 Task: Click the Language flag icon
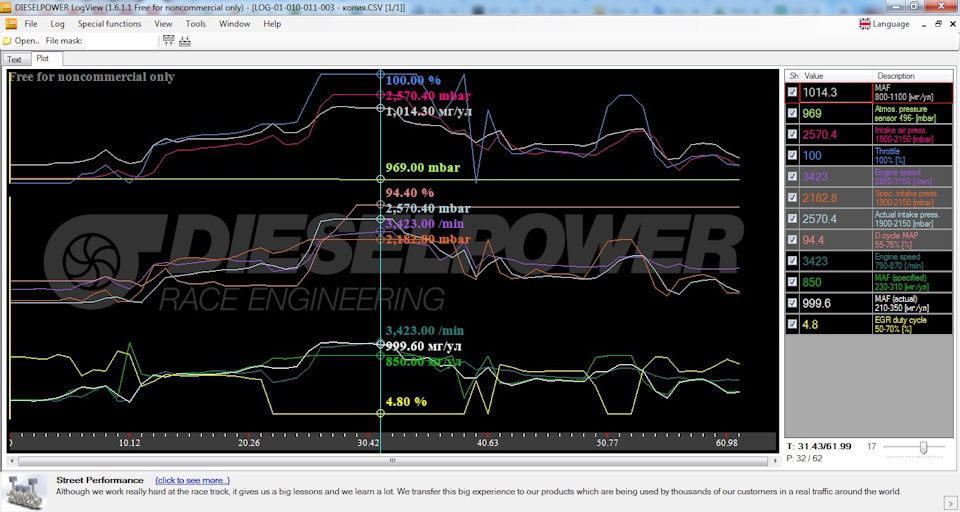[x=864, y=24]
